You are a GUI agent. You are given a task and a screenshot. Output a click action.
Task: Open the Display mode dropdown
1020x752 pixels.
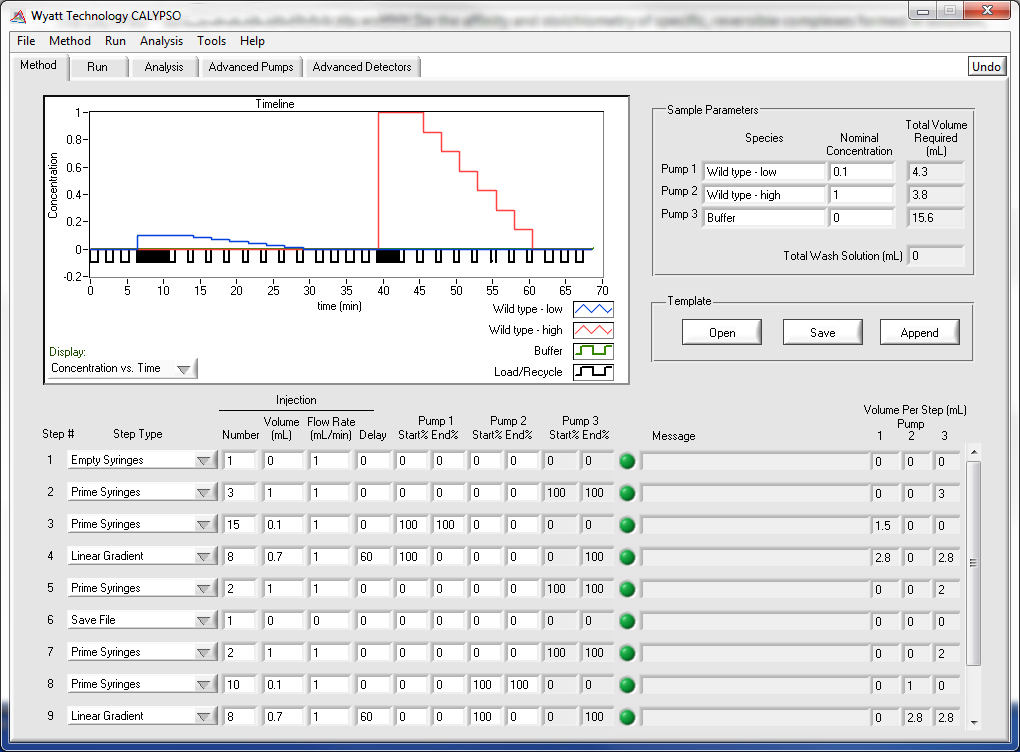(122, 369)
